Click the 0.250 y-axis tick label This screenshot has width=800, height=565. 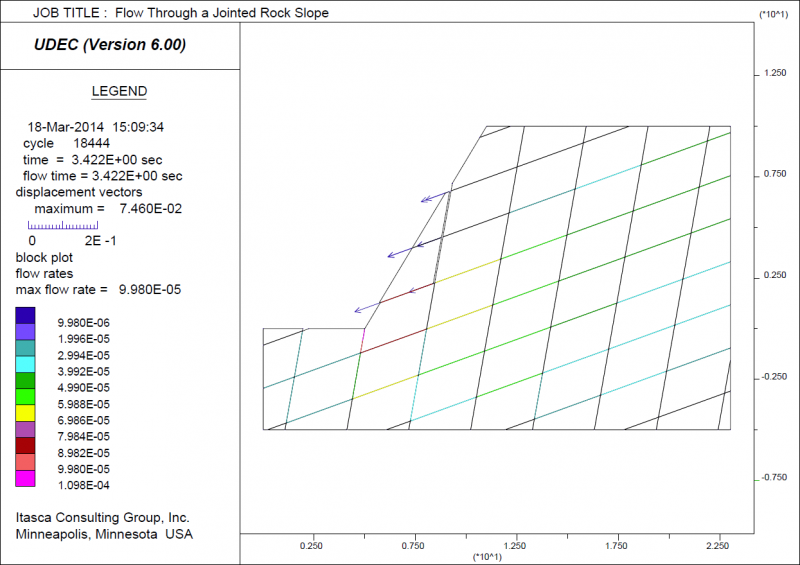tap(775, 275)
